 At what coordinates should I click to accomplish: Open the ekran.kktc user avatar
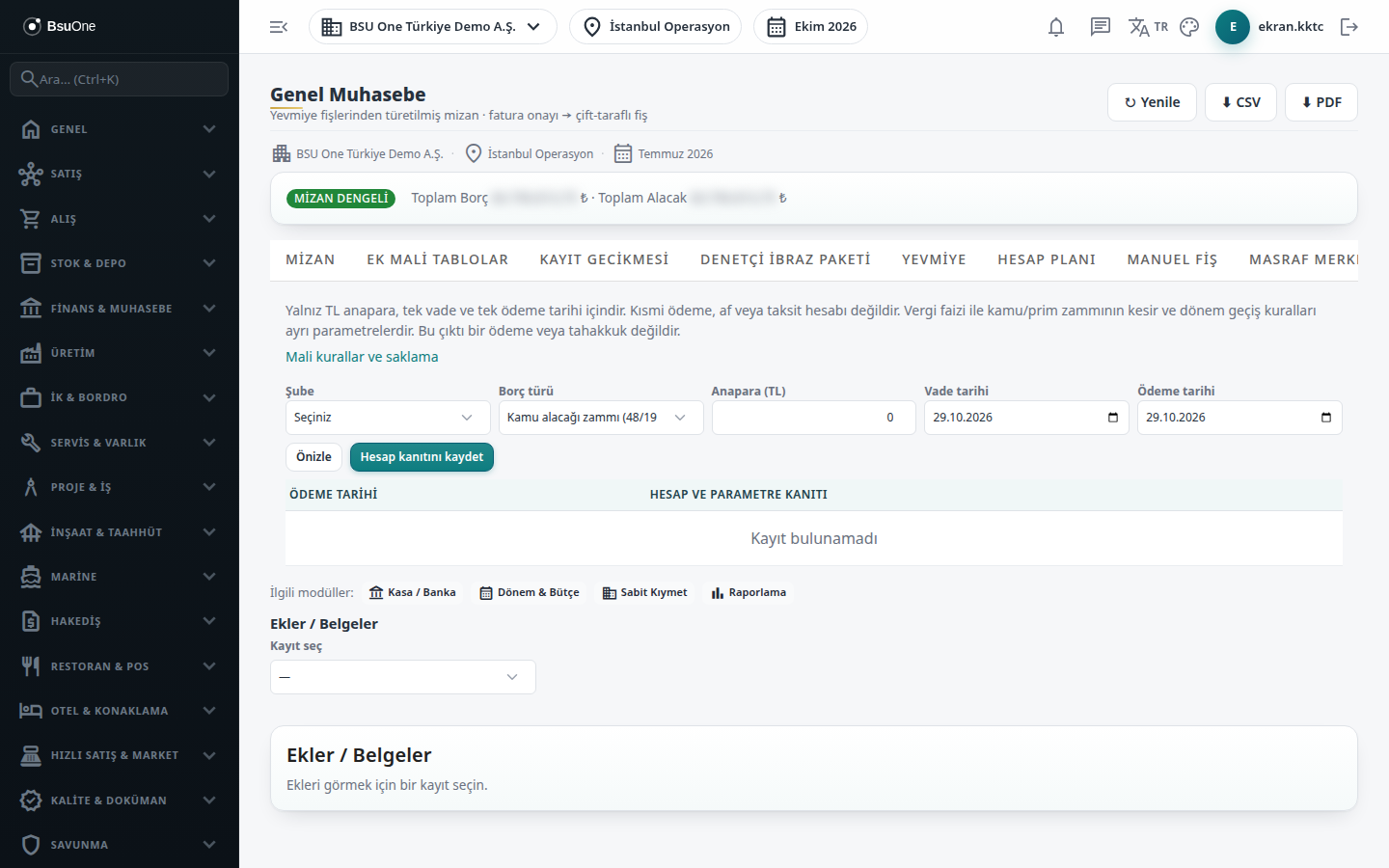(x=1233, y=27)
